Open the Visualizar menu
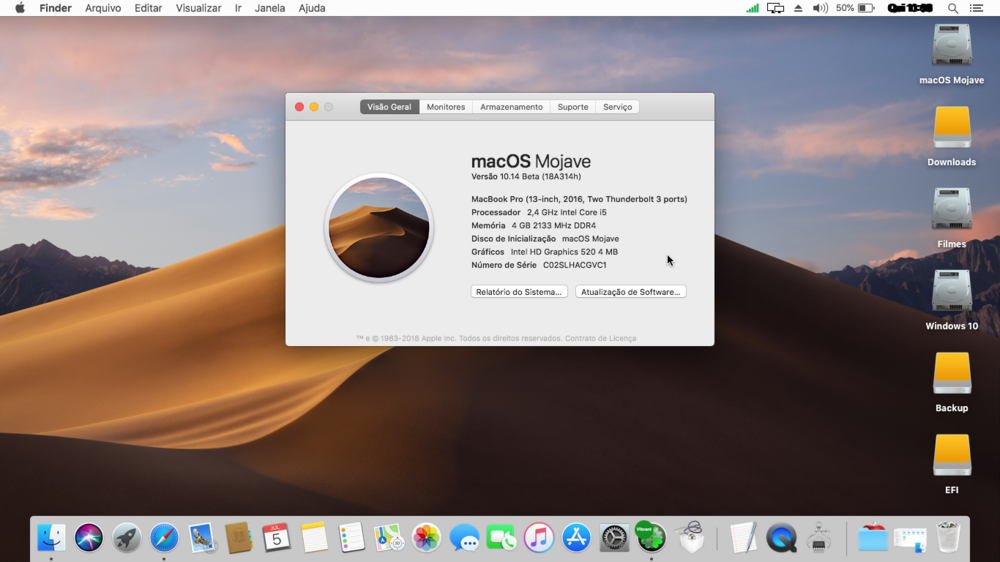The image size is (1000, 562). tap(198, 8)
